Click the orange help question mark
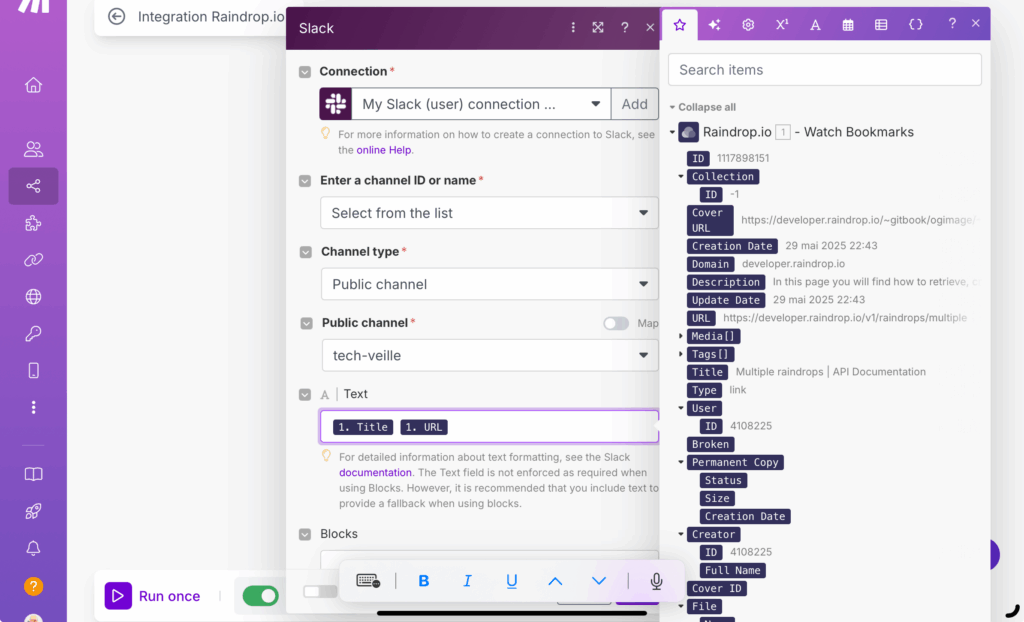The height and width of the screenshot is (622, 1024). tap(33, 586)
